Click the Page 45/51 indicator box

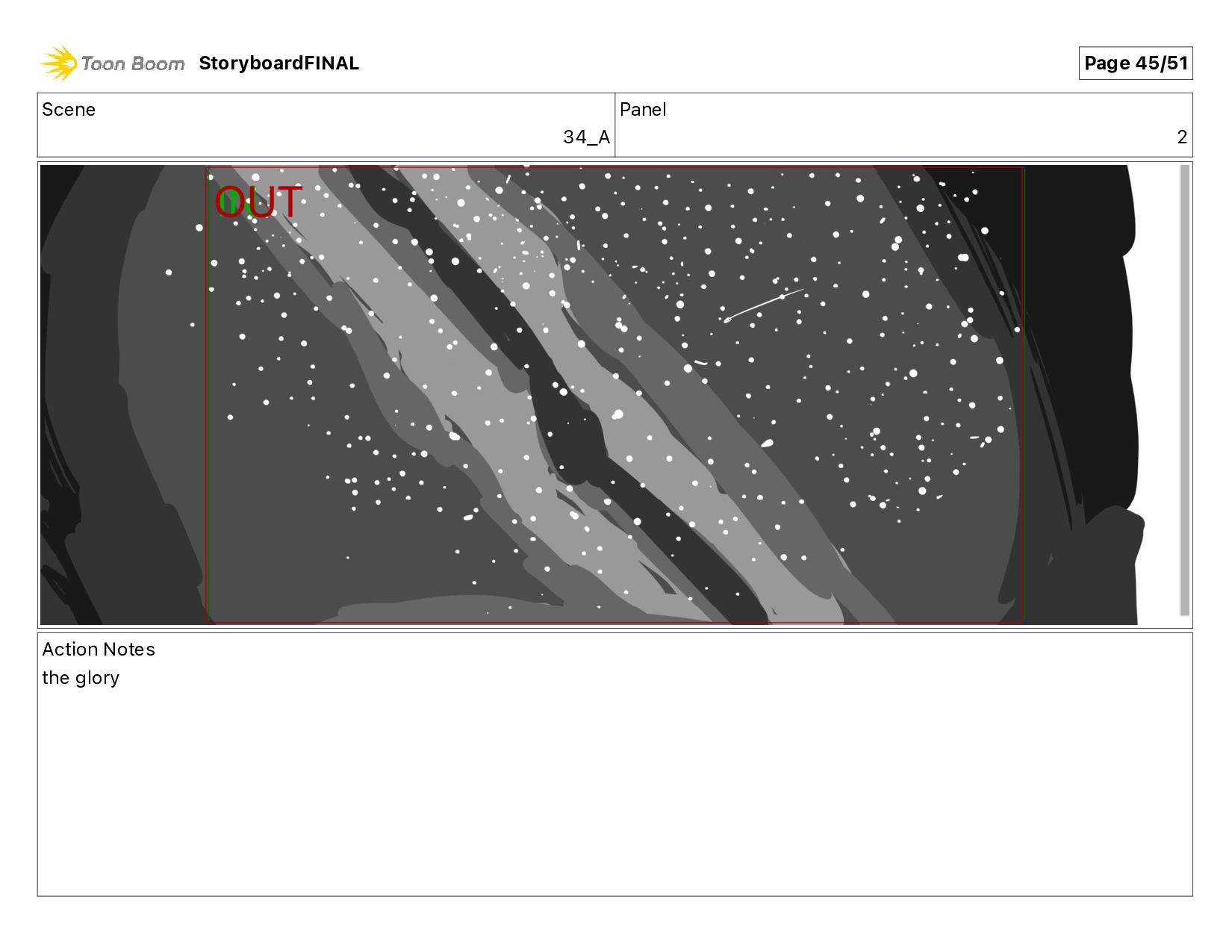pos(1135,63)
